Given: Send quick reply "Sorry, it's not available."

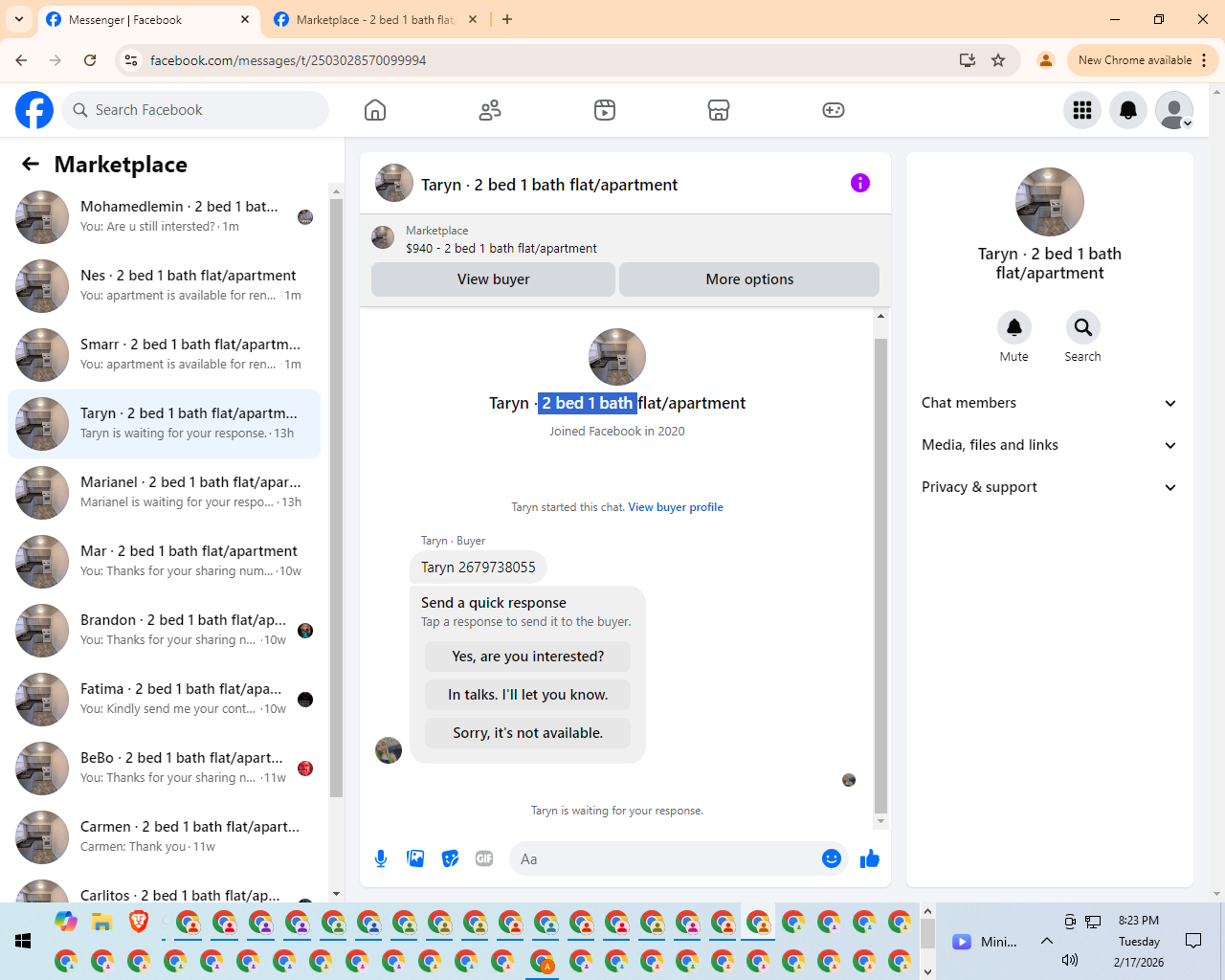Looking at the screenshot, I should coord(527,733).
